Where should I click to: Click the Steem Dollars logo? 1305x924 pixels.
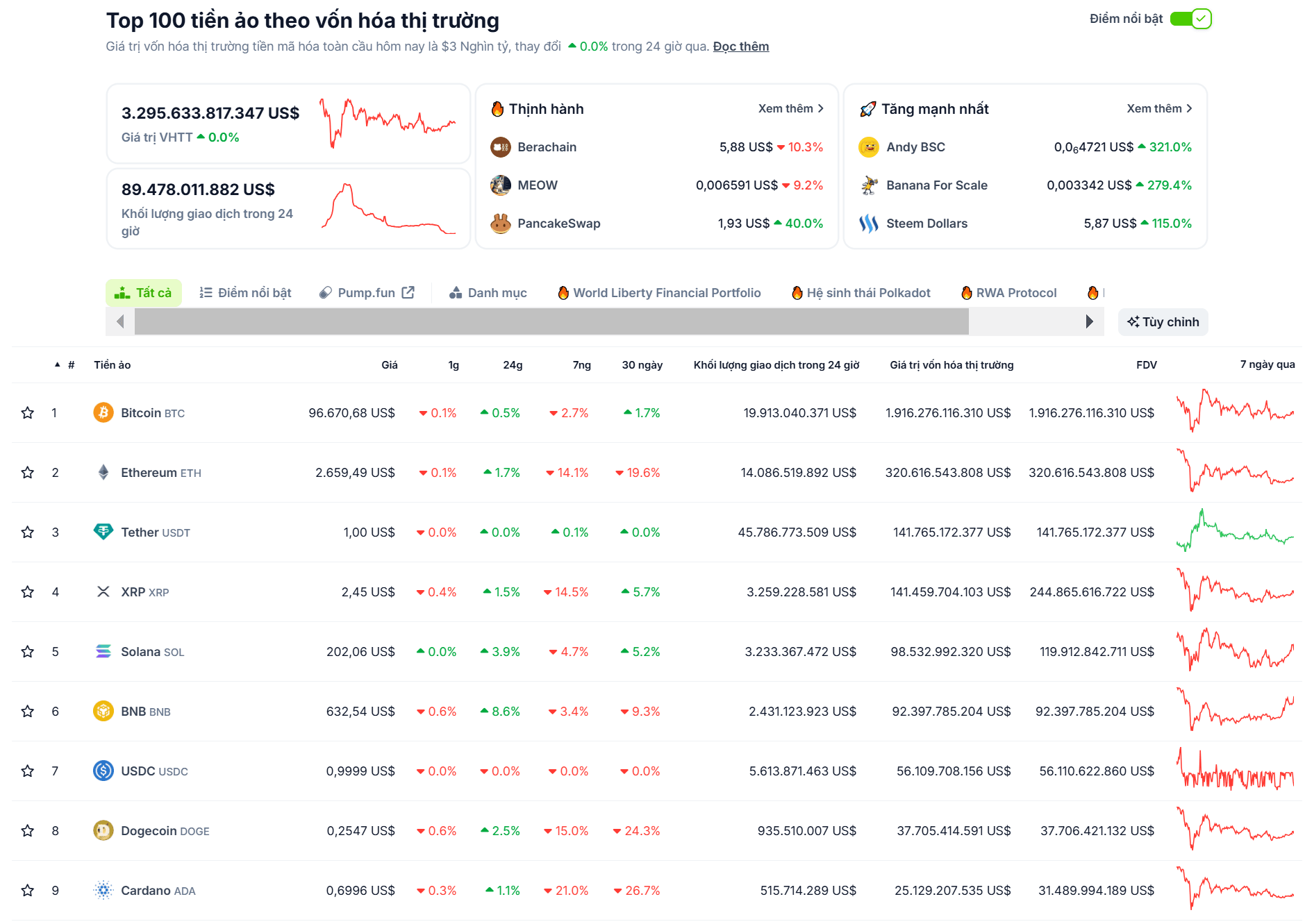869,224
